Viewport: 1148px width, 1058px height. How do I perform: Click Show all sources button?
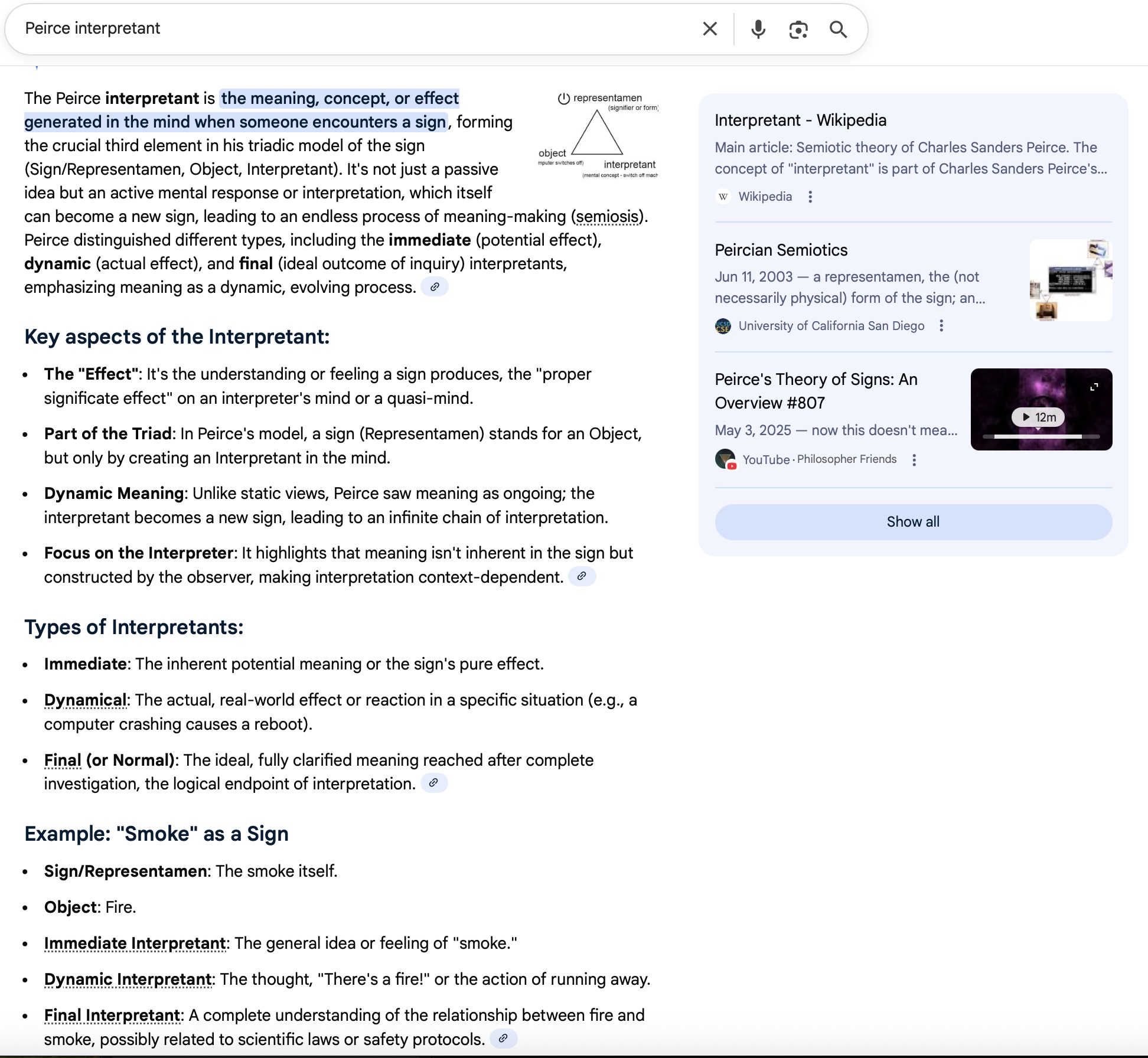pos(913,522)
